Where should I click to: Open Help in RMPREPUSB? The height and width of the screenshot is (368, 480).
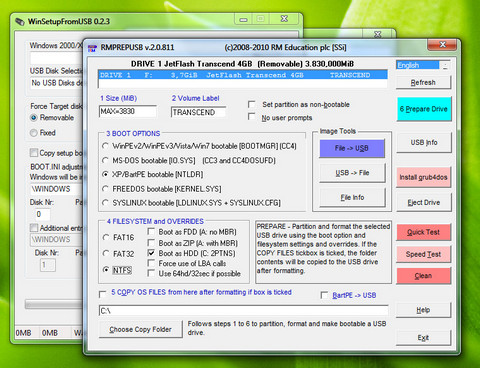pyautogui.click(x=423, y=310)
